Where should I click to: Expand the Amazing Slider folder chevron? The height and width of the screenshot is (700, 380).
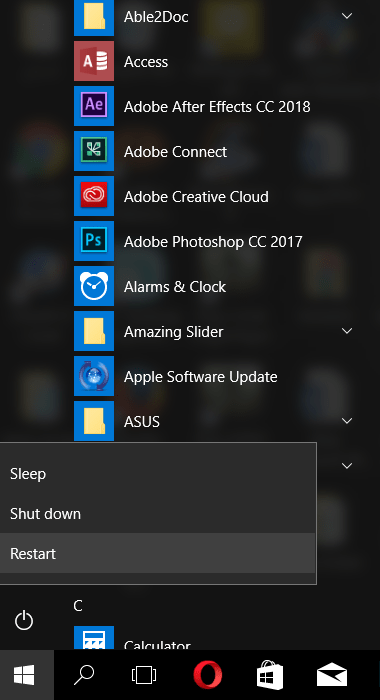pyautogui.click(x=347, y=331)
